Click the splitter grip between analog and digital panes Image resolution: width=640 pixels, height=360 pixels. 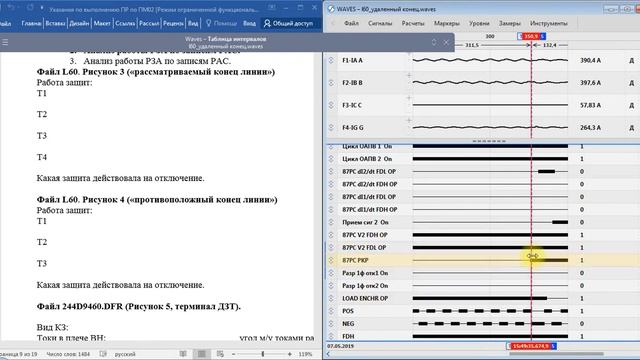click(x=489, y=141)
